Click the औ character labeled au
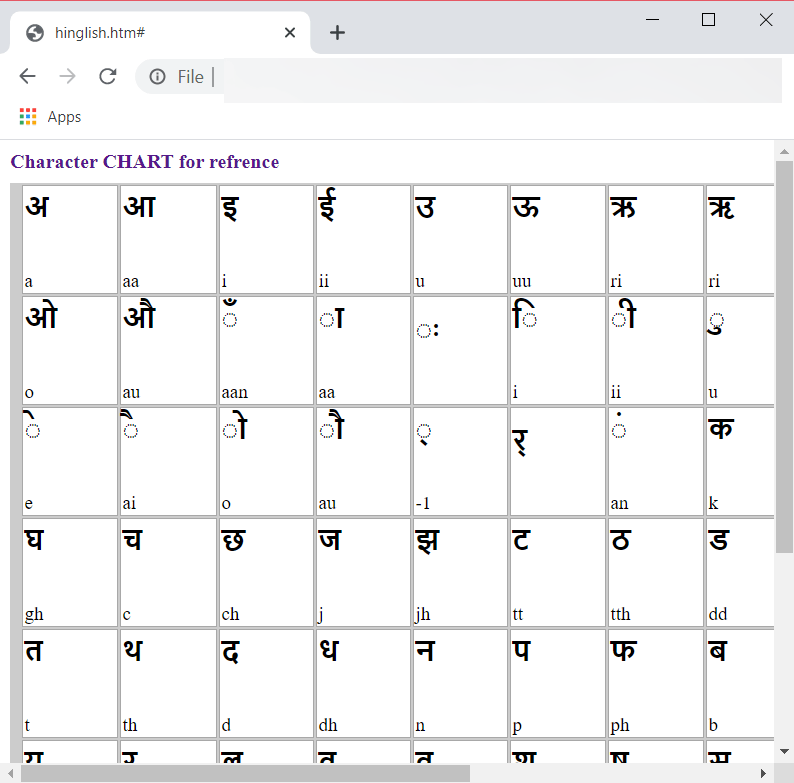The width and height of the screenshot is (794, 783). (x=139, y=314)
